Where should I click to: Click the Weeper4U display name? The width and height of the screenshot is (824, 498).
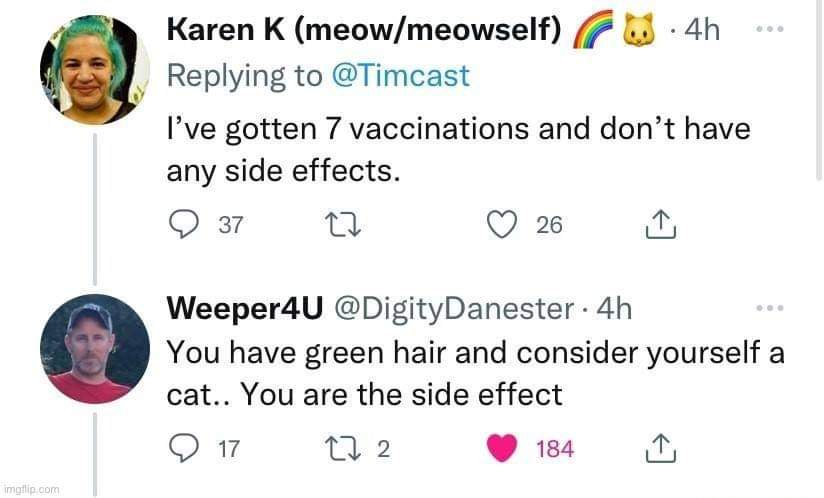[244, 310]
